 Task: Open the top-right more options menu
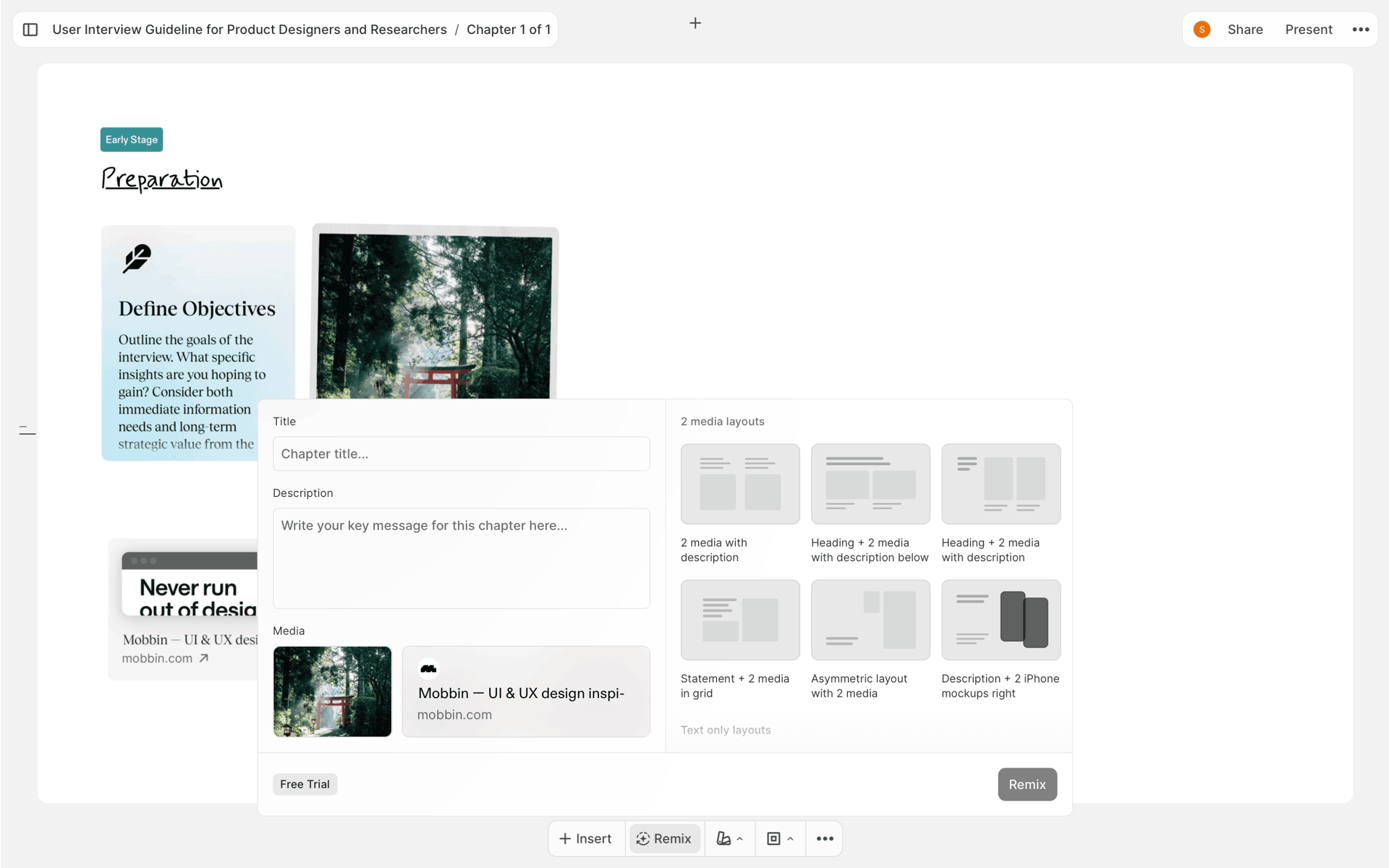coord(1361,30)
